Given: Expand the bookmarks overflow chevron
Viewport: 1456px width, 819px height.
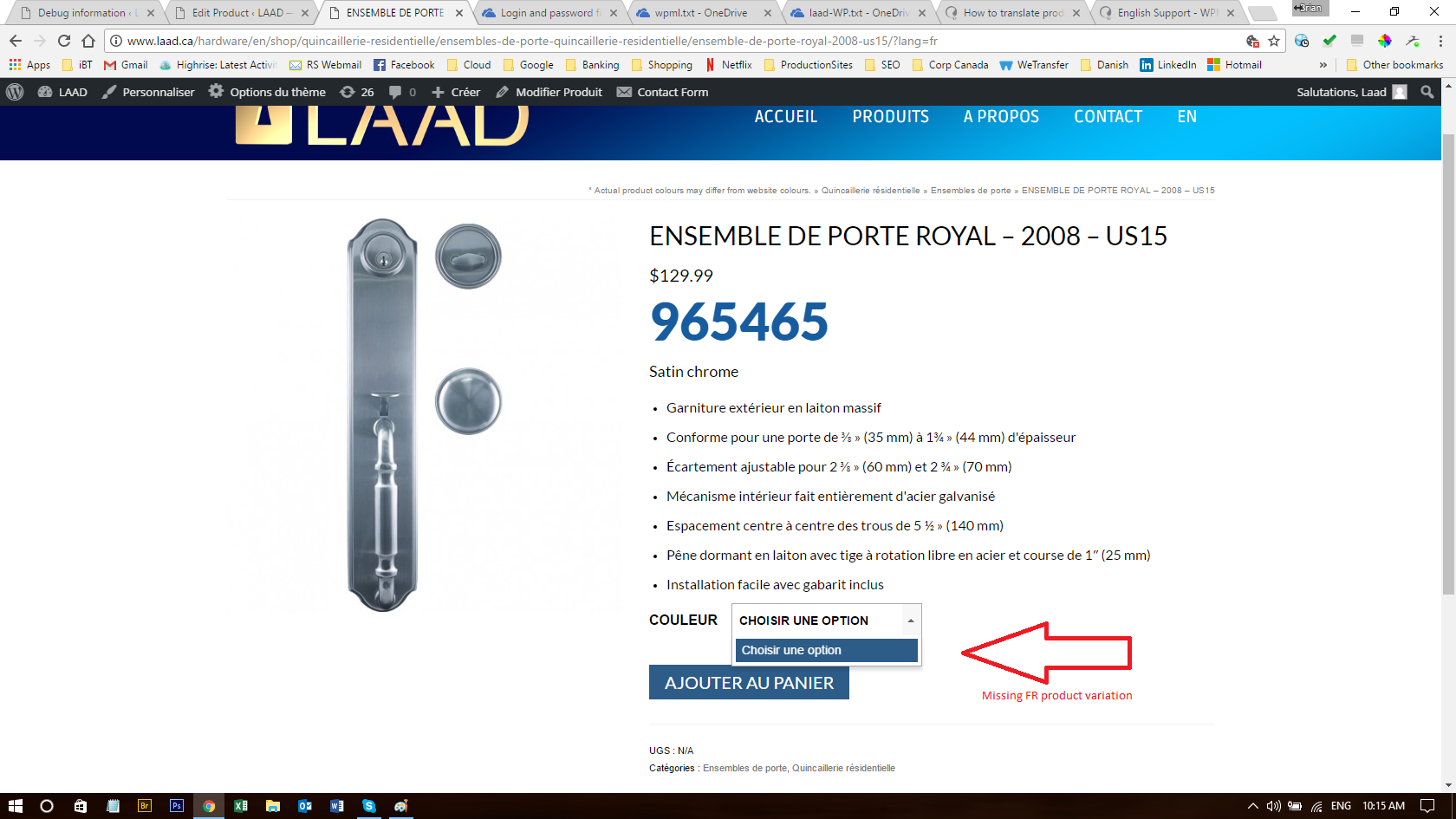Looking at the screenshot, I should coord(1323,65).
